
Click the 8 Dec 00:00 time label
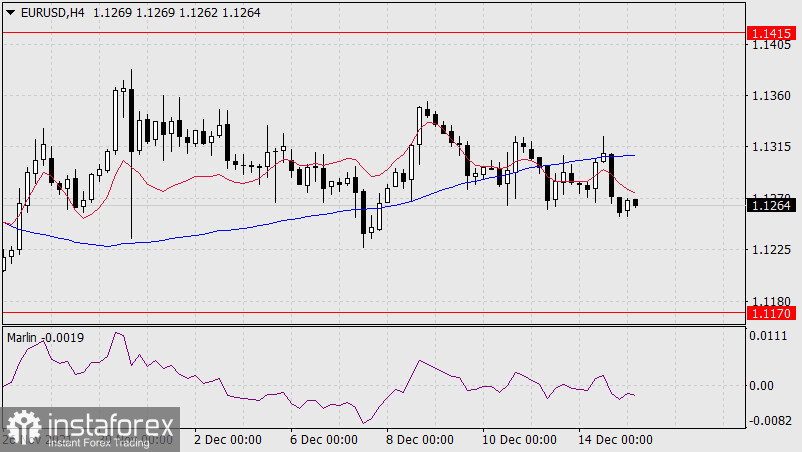422,439
